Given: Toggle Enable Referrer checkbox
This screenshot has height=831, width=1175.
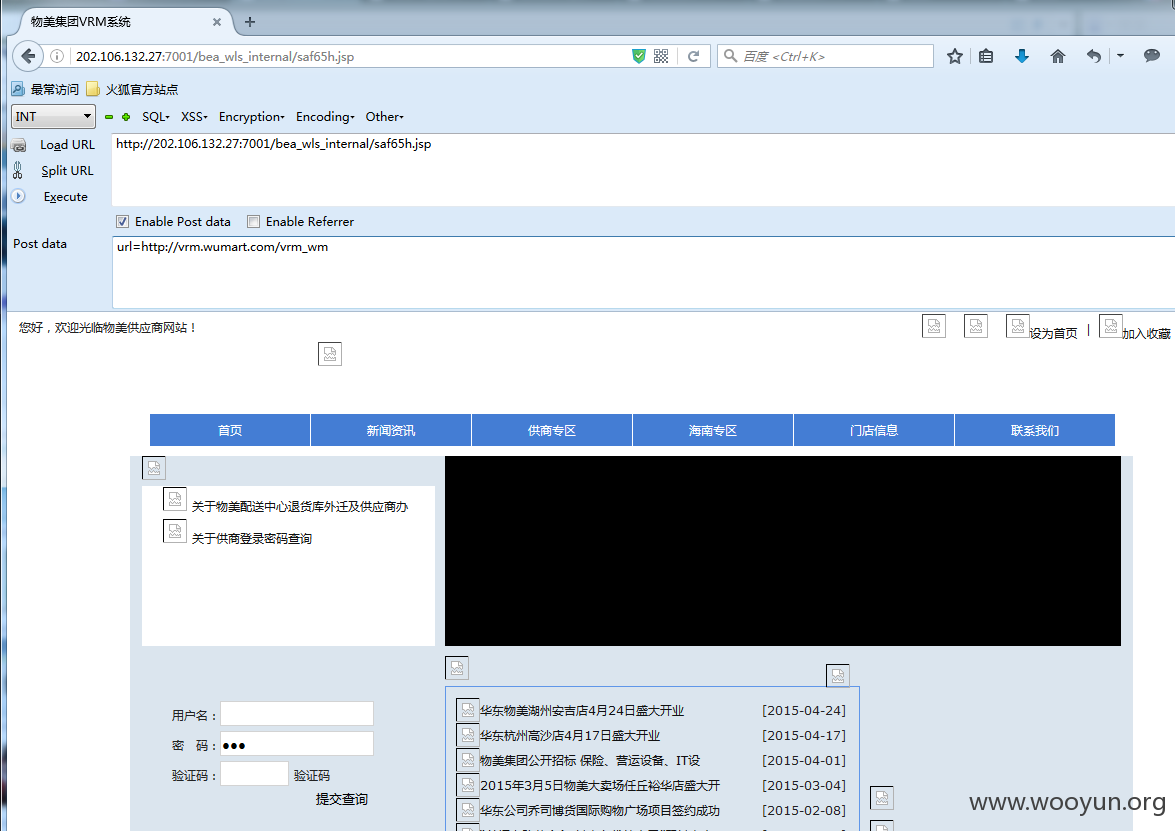Looking at the screenshot, I should (253, 222).
